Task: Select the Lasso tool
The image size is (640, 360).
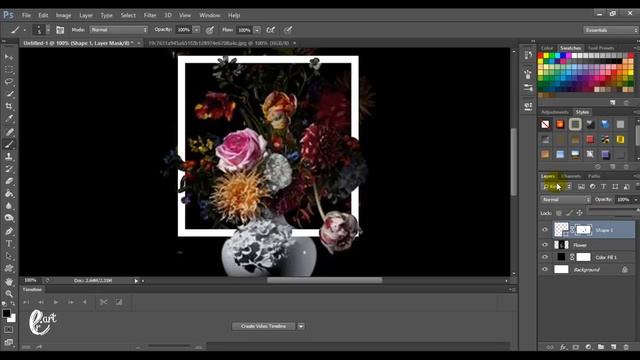Action: 9,82
